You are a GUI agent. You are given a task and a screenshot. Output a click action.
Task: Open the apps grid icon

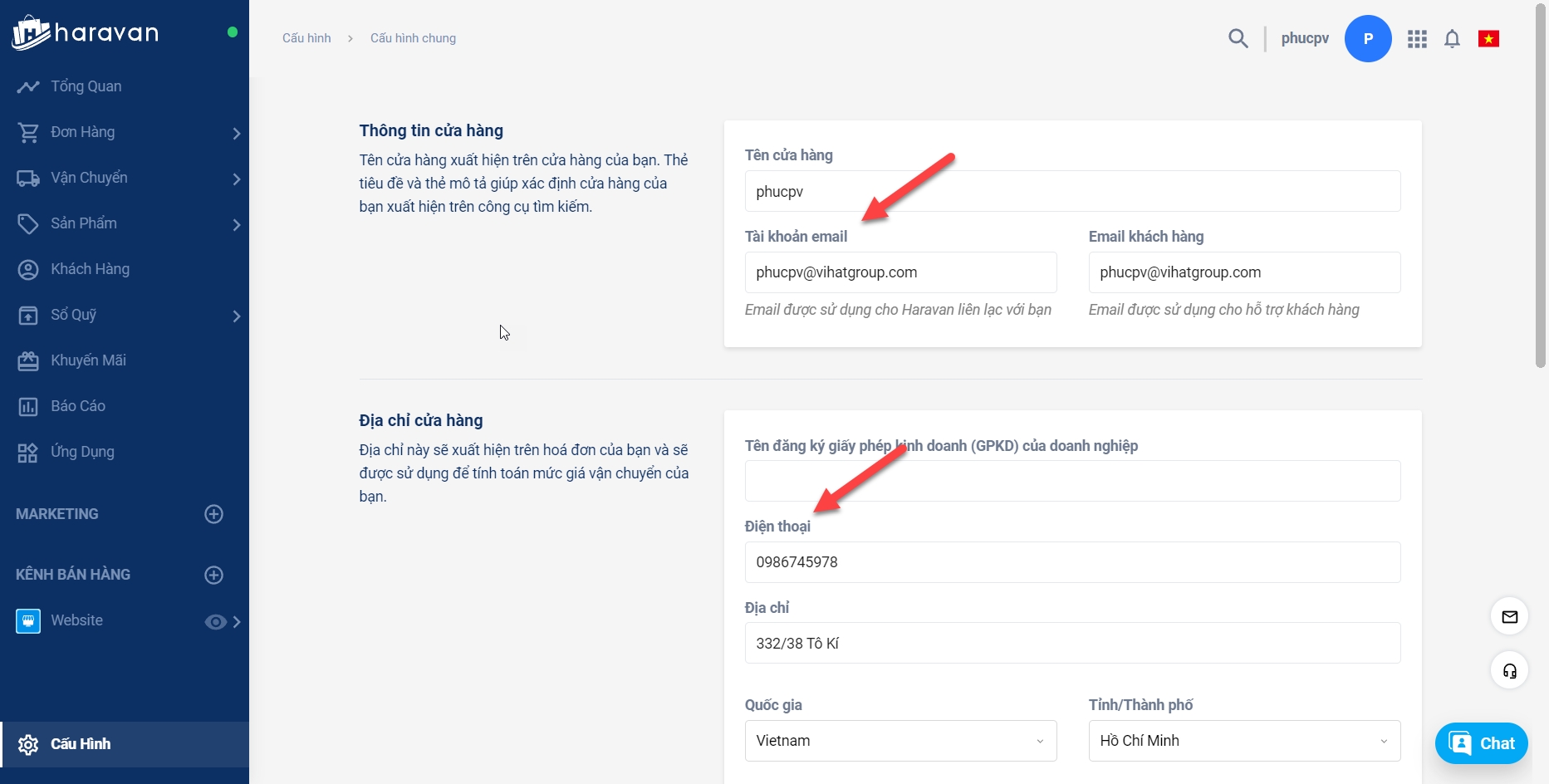click(x=1417, y=39)
